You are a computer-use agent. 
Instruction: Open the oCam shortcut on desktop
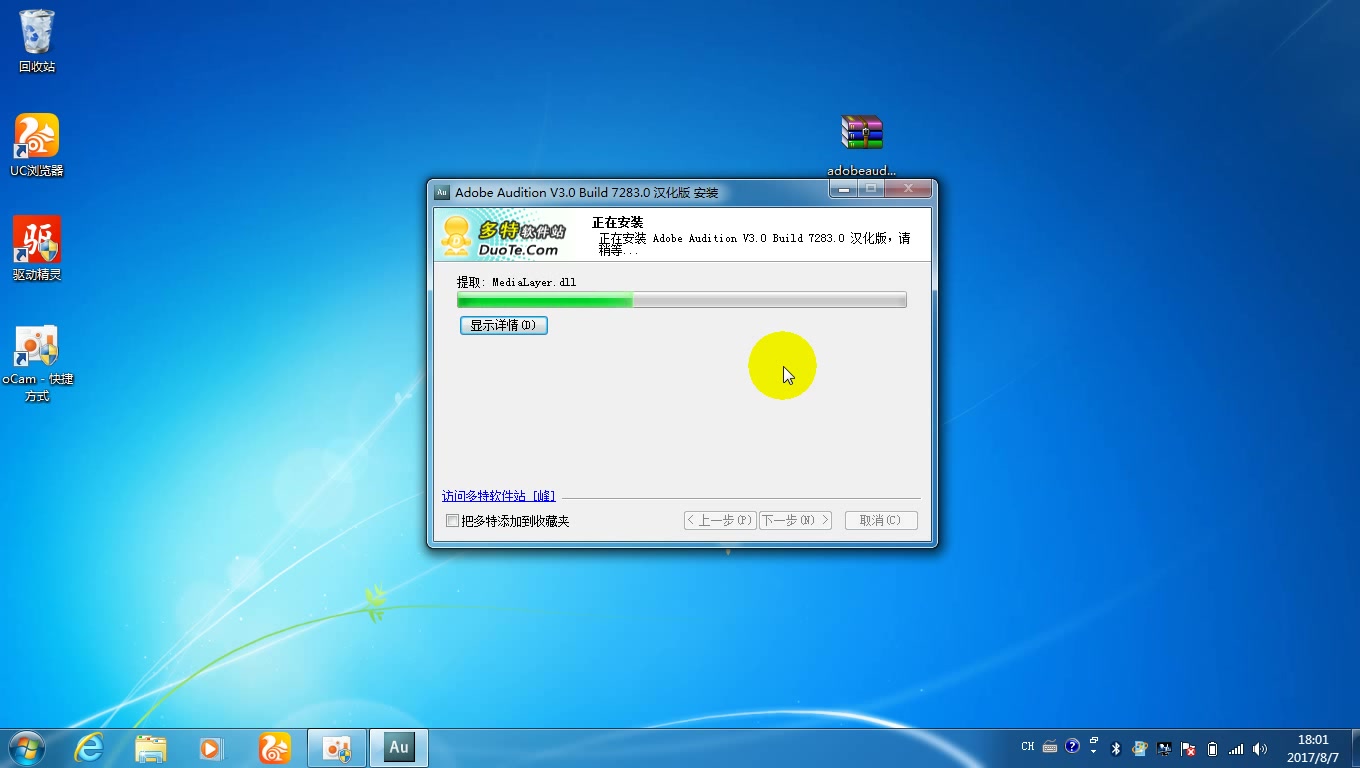tap(37, 364)
